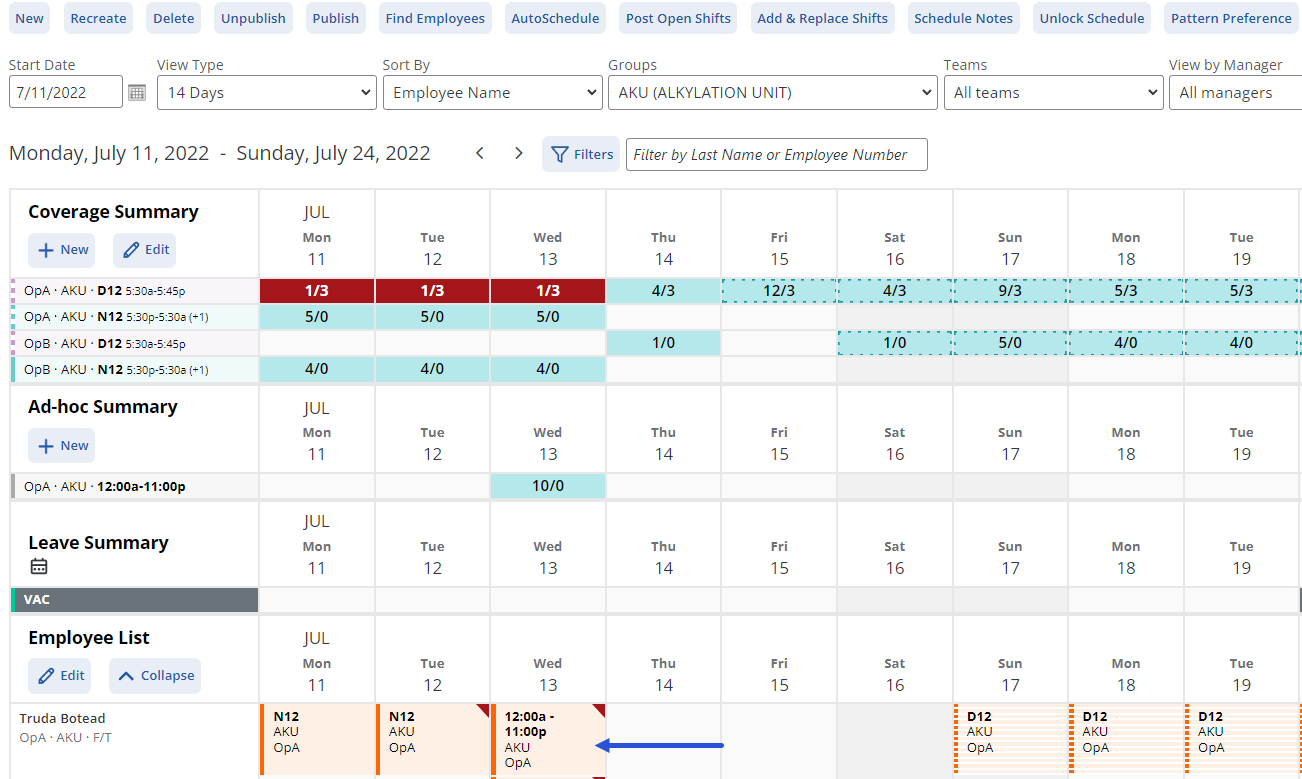Open Truda Botead employee name
The width and height of the screenshot is (1302, 779).
coord(62,718)
